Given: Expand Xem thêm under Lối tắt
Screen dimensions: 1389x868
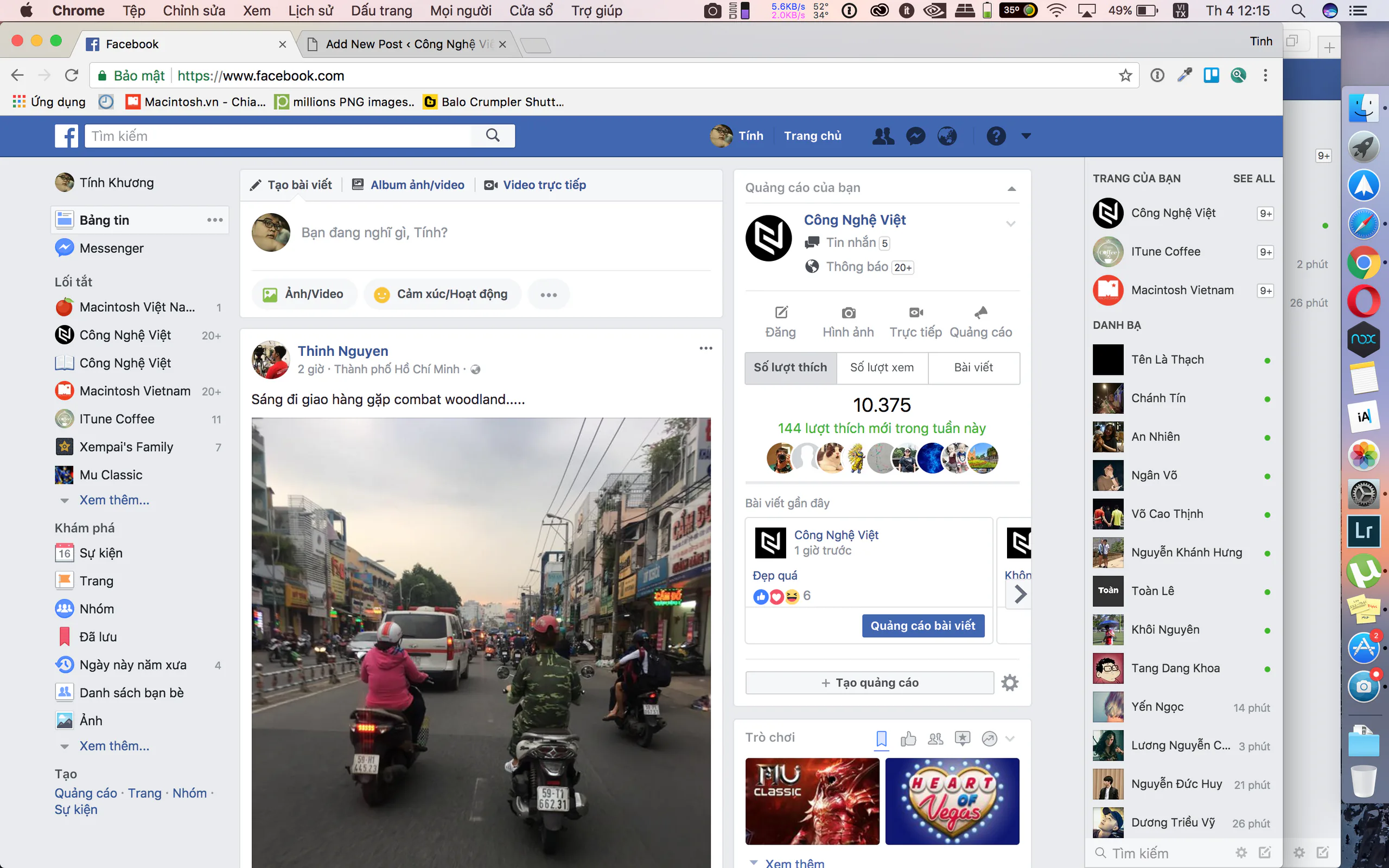Looking at the screenshot, I should click(x=114, y=500).
